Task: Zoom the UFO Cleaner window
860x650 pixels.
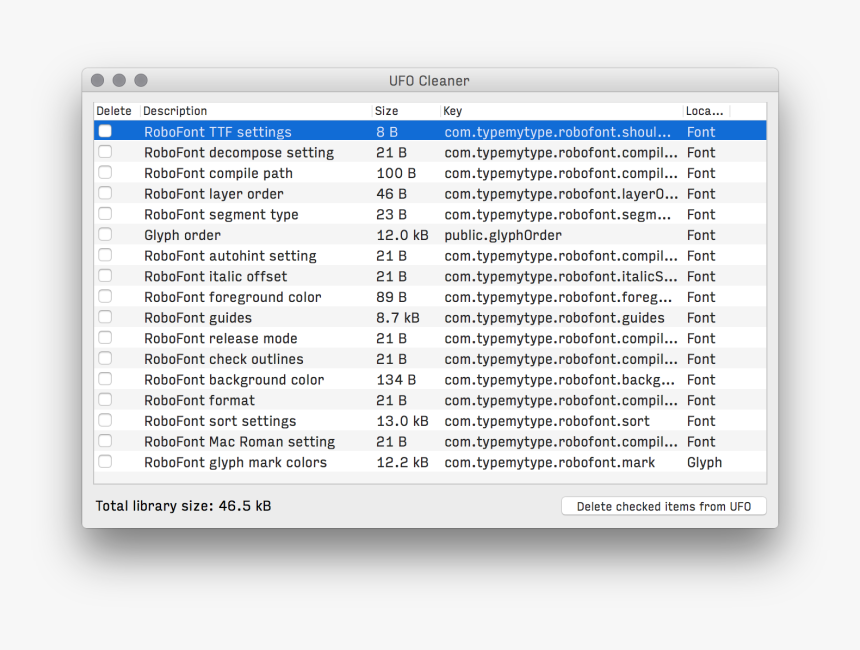Action: pos(141,81)
